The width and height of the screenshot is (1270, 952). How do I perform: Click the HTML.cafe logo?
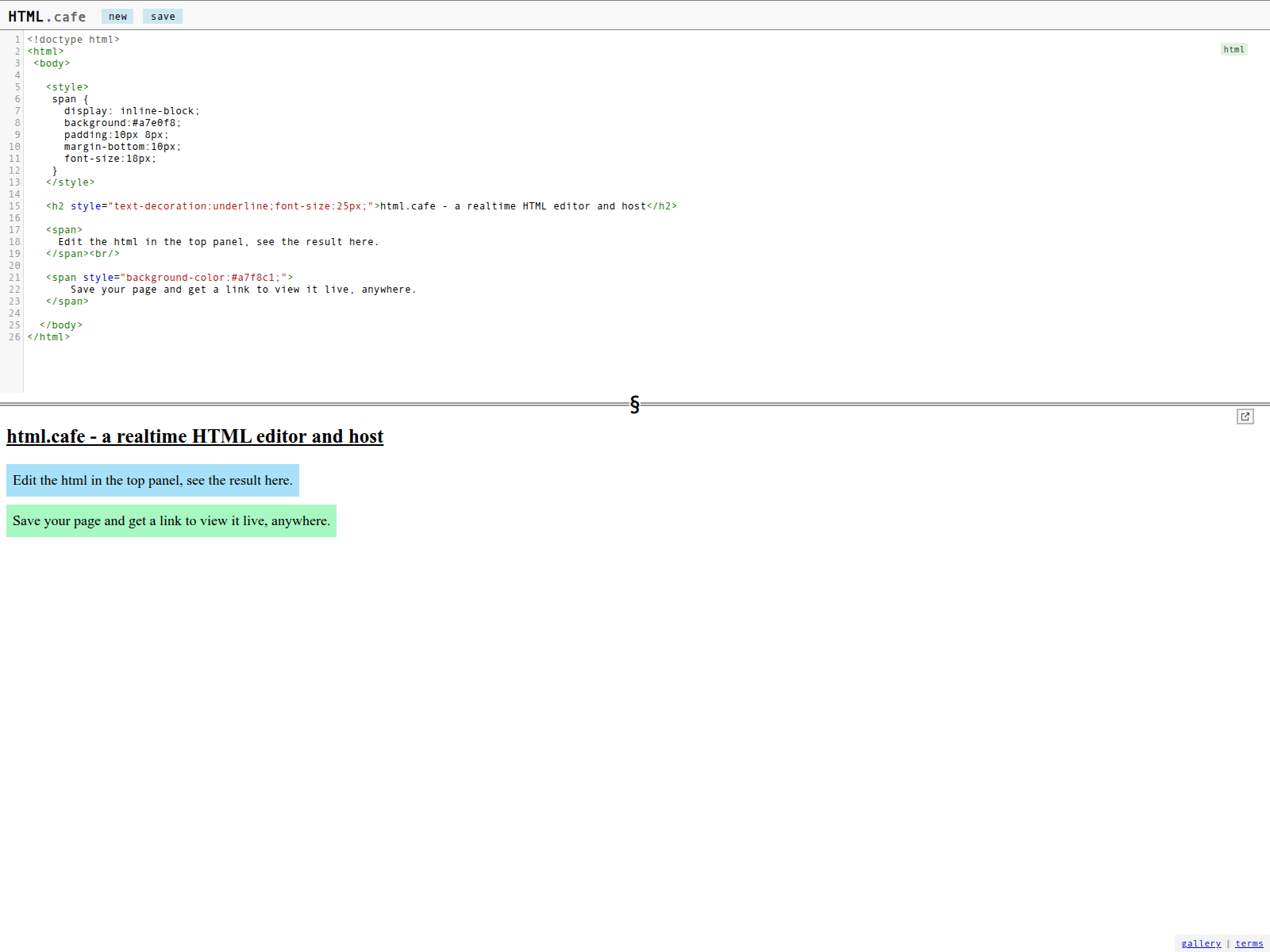click(47, 17)
